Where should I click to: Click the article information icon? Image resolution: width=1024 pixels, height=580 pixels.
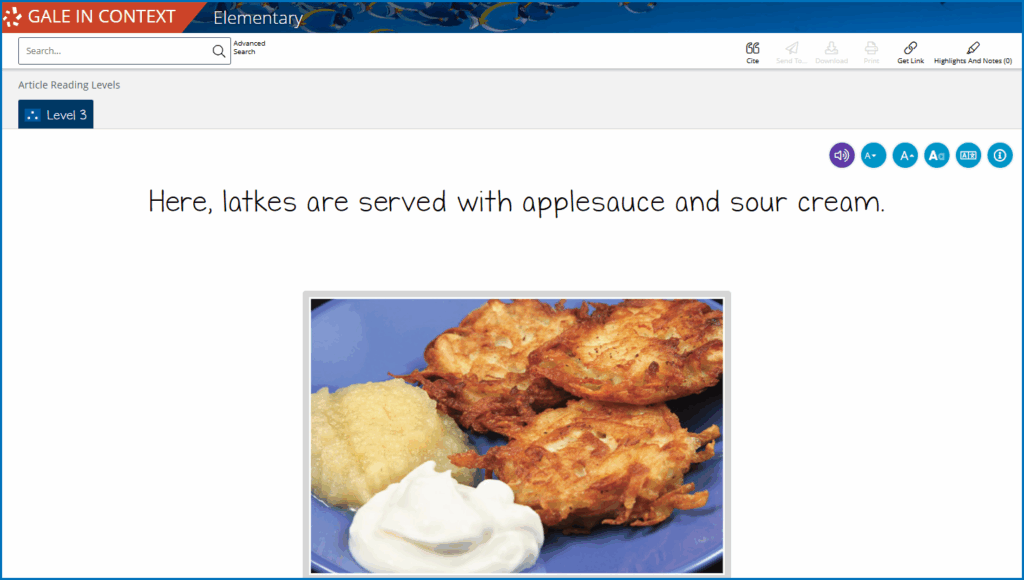pyautogui.click(x=1000, y=155)
